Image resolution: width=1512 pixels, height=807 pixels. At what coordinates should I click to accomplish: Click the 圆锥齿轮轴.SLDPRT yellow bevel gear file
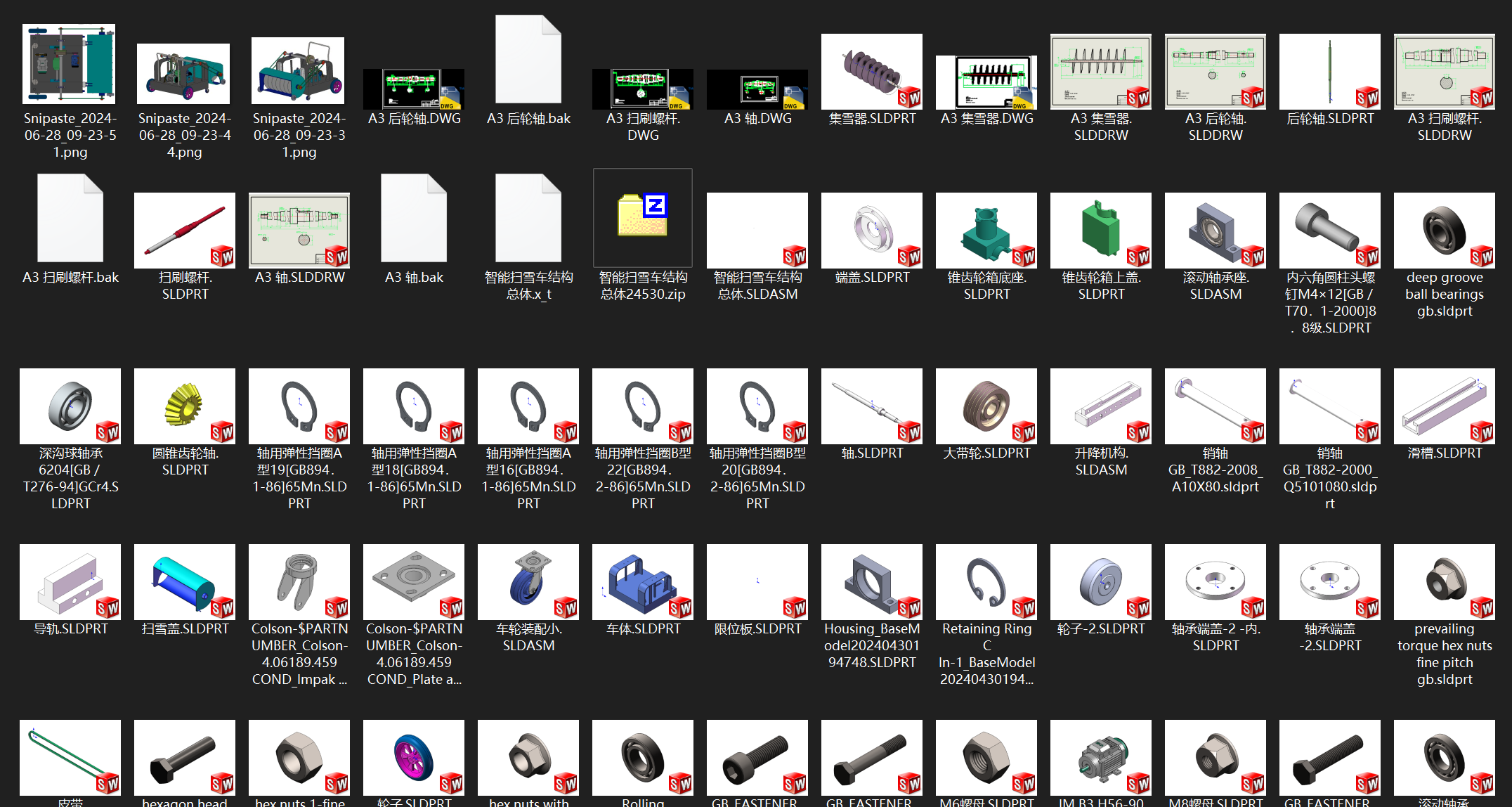[185, 406]
